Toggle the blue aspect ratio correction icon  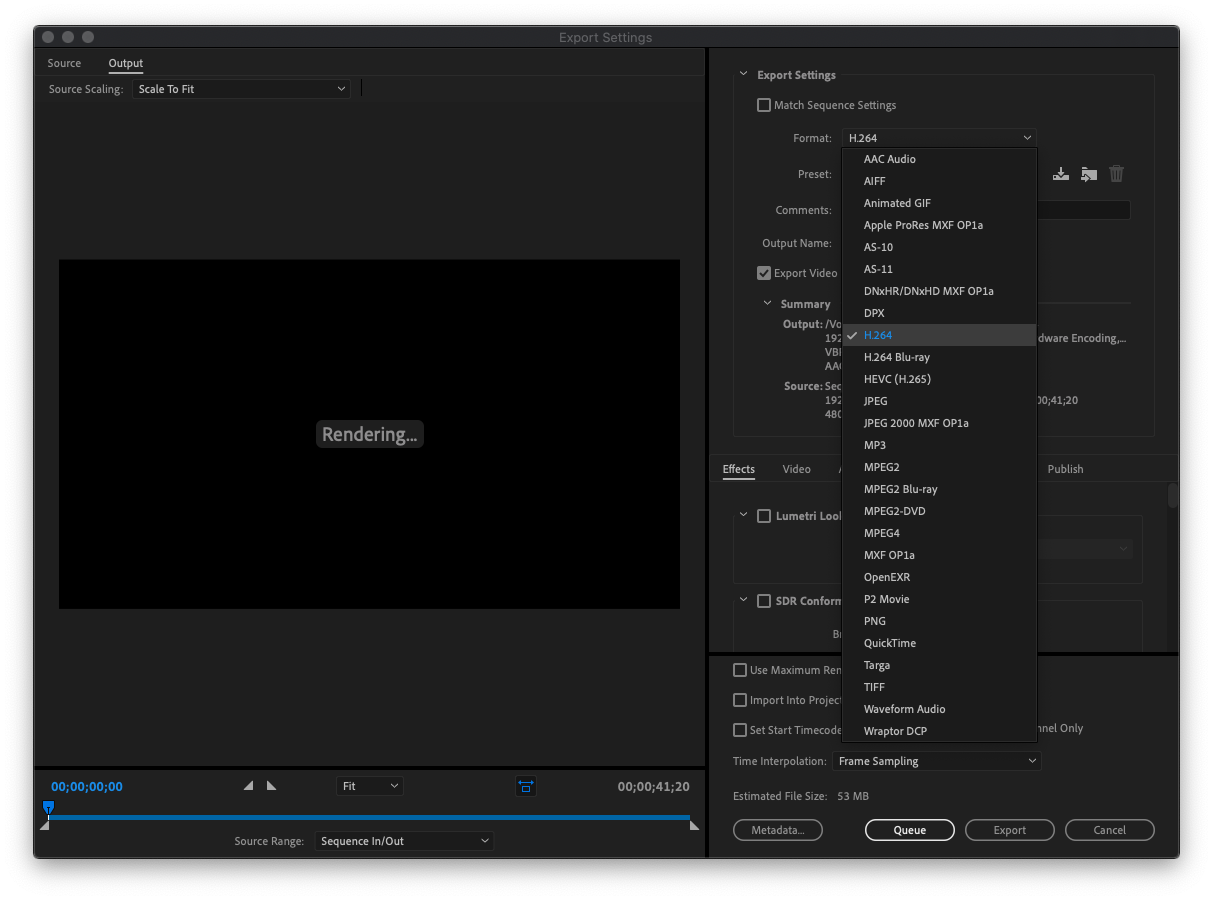point(526,786)
